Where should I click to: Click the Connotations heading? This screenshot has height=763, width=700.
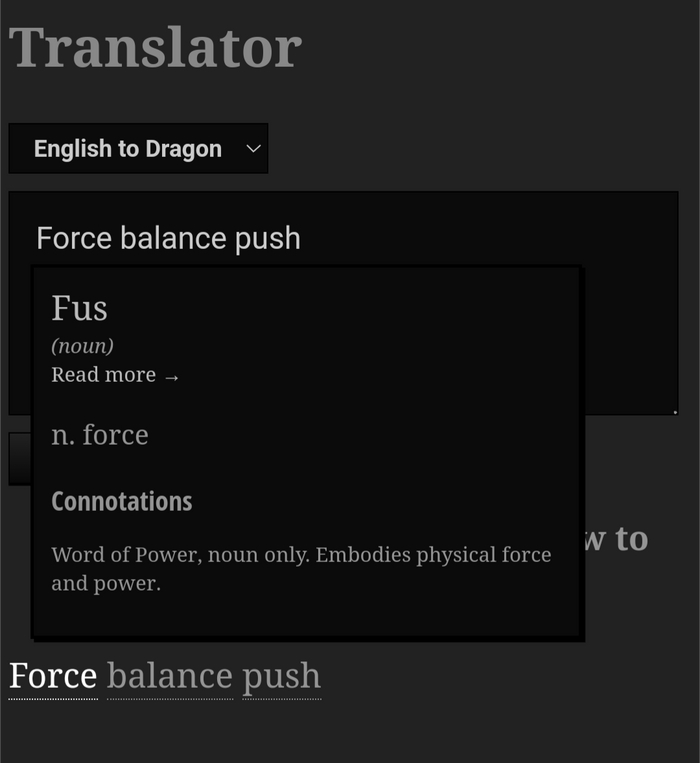[122, 501]
